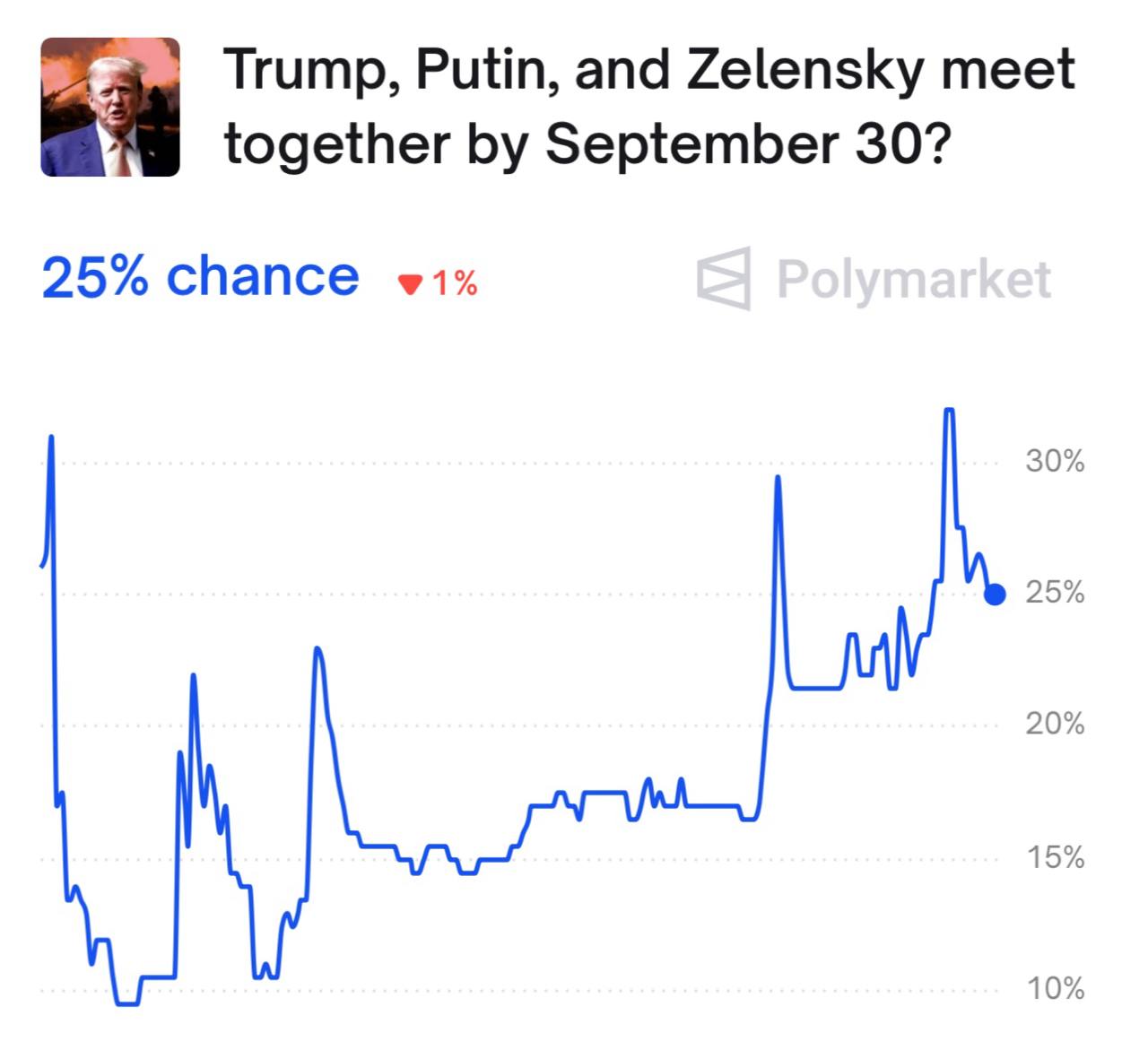Click the 10% y-axis label
Viewport: 1148px width, 1050px height.
pos(1055,989)
